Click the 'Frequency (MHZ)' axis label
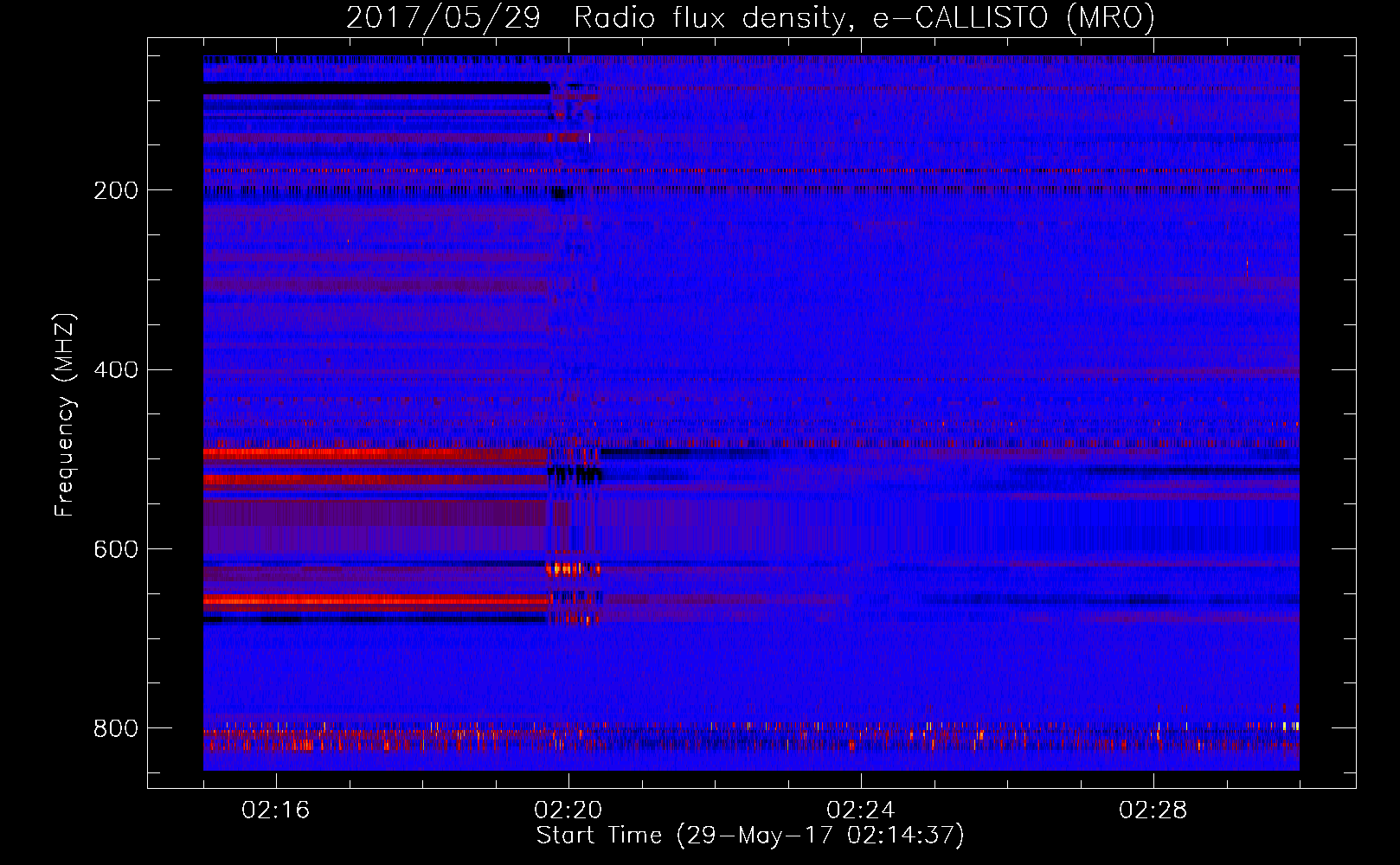 (65, 414)
